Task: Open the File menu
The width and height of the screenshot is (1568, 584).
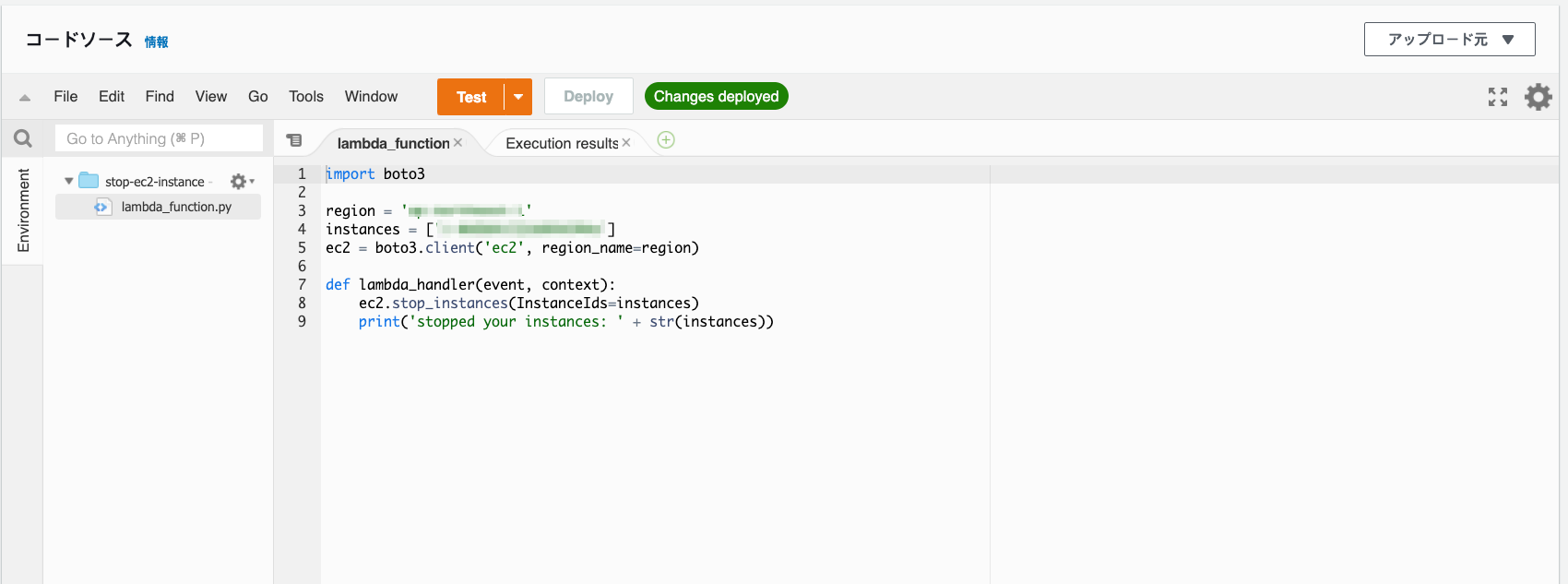Action: tap(65, 97)
